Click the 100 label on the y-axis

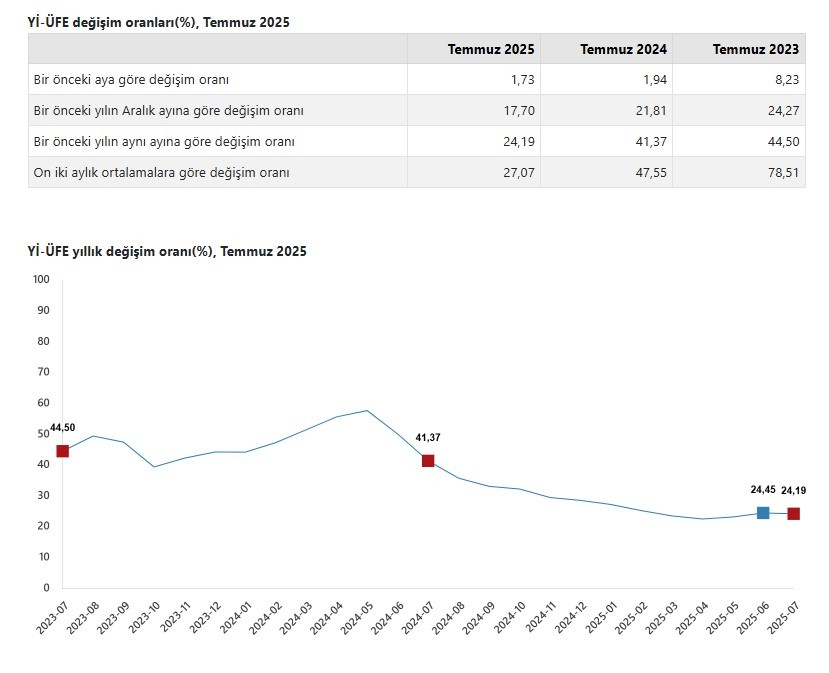[41, 279]
